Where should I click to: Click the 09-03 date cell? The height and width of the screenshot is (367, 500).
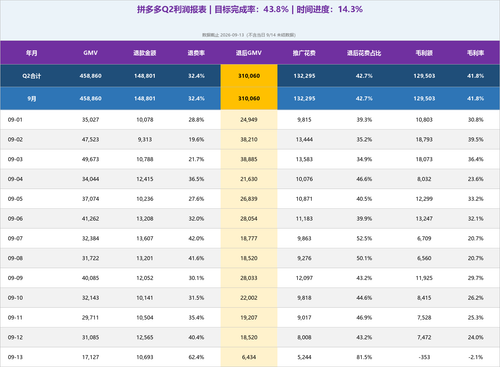tap(15, 159)
